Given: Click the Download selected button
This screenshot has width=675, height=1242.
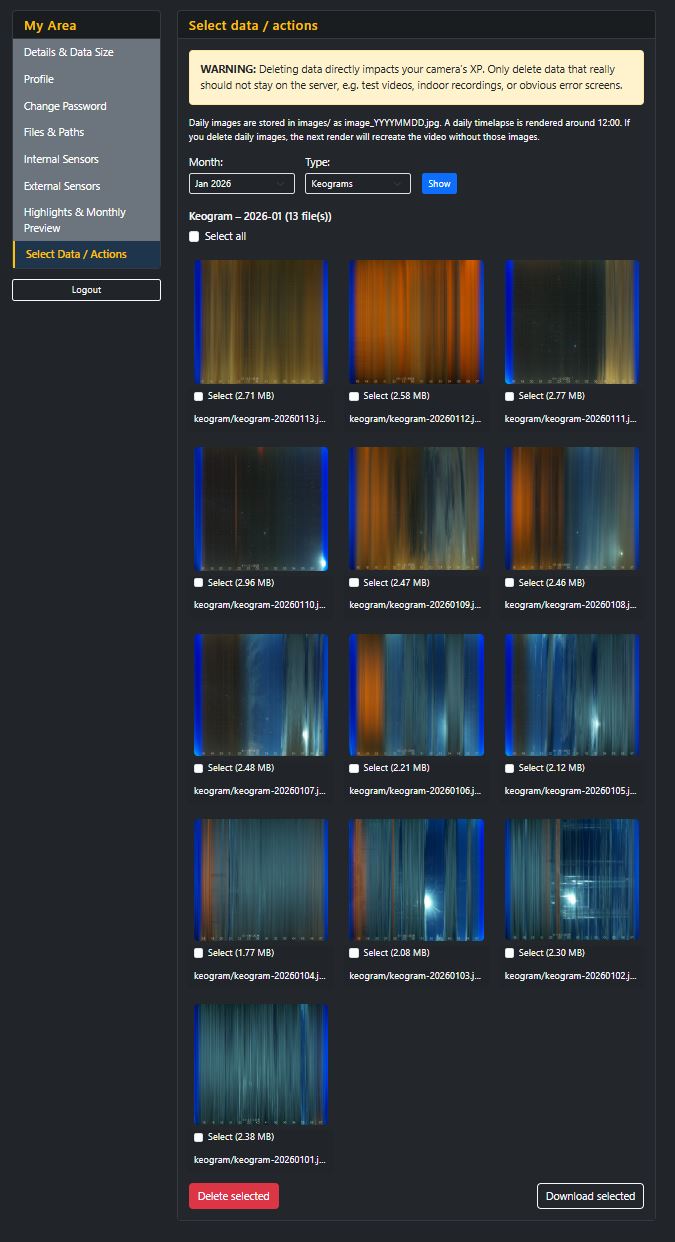Looking at the screenshot, I should pos(590,1196).
